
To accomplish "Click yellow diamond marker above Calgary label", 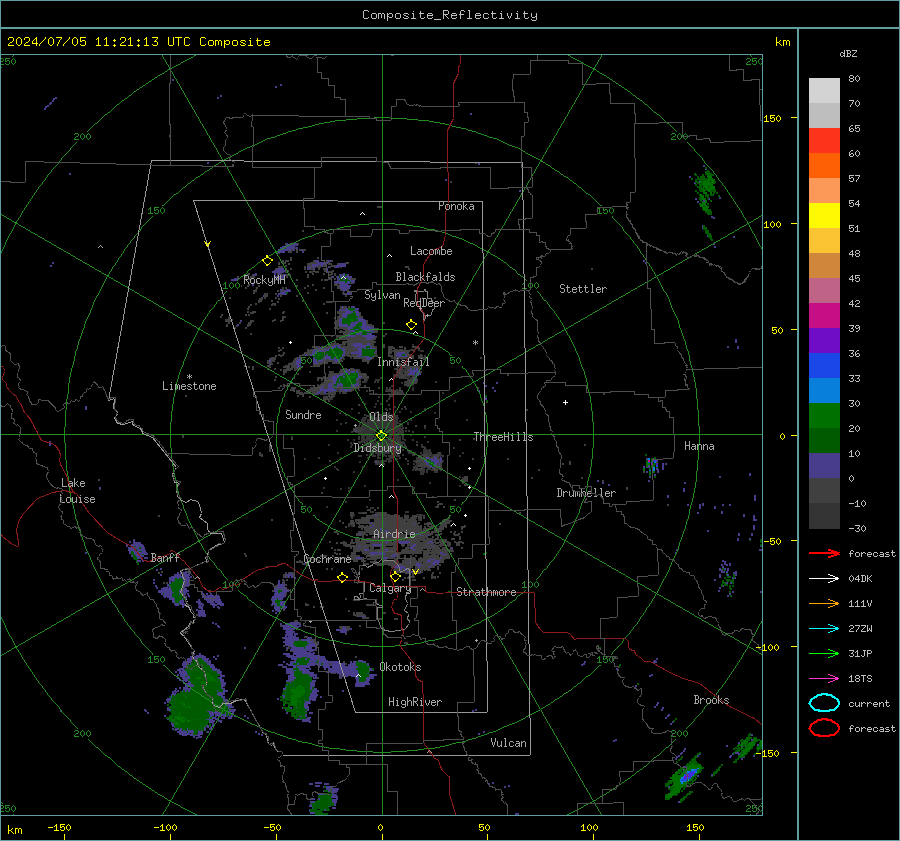I will coord(395,576).
